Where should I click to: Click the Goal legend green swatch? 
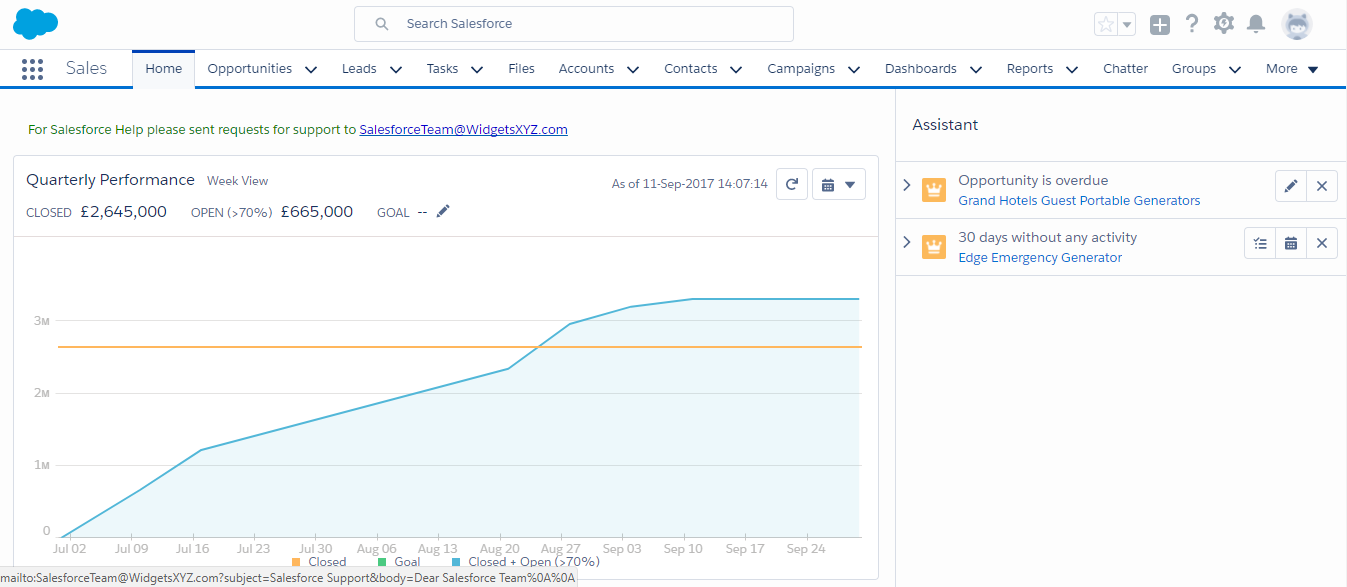coord(382,562)
